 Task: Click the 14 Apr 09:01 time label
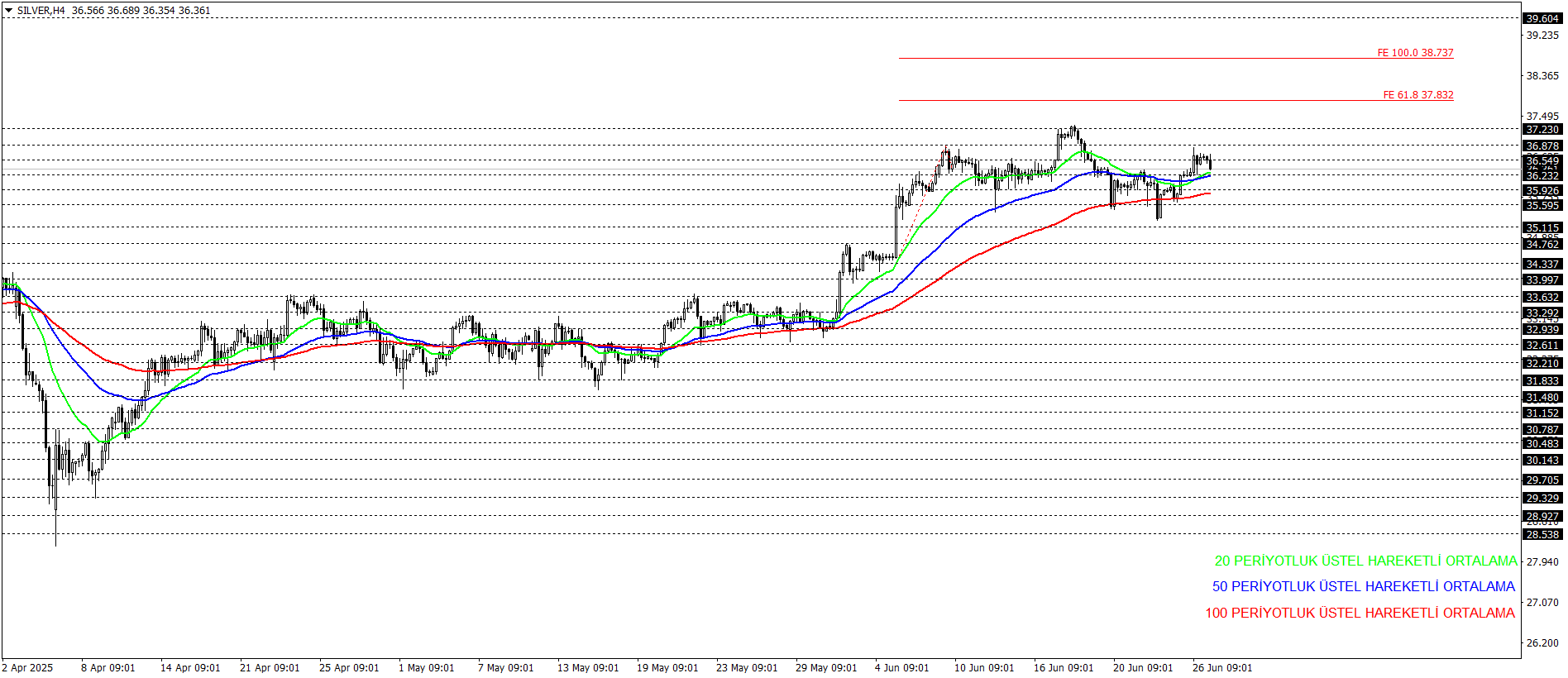190,668
